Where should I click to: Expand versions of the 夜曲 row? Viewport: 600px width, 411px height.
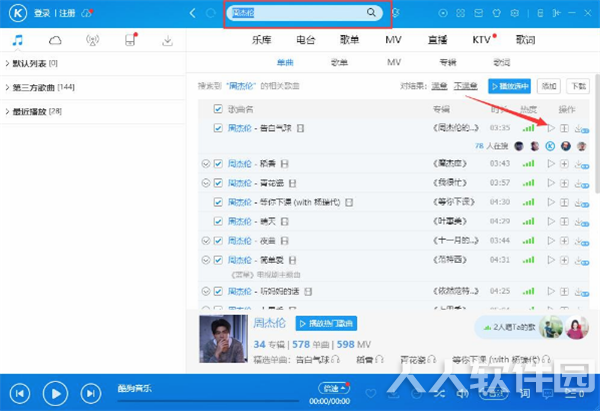pyautogui.click(x=205, y=241)
